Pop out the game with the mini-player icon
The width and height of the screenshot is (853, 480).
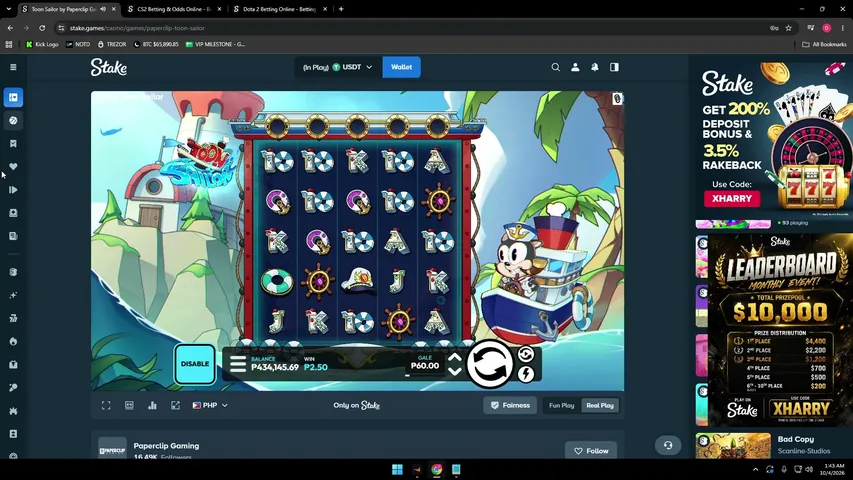175,405
